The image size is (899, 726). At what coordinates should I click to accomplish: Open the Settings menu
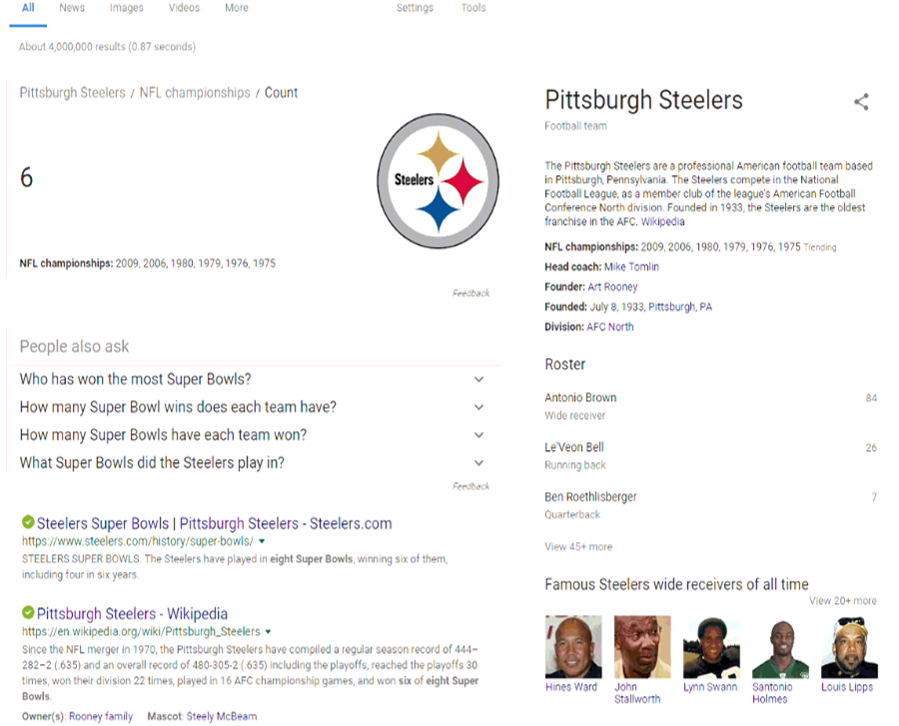coord(414,8)
